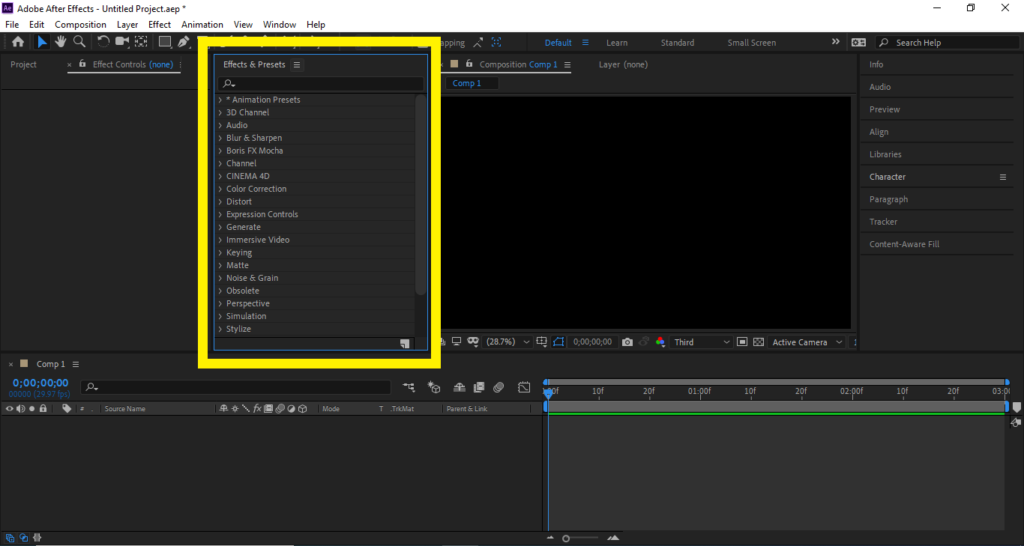Click the video eye column header
The height and width of the screenshot is (546, 1024).
9,409
